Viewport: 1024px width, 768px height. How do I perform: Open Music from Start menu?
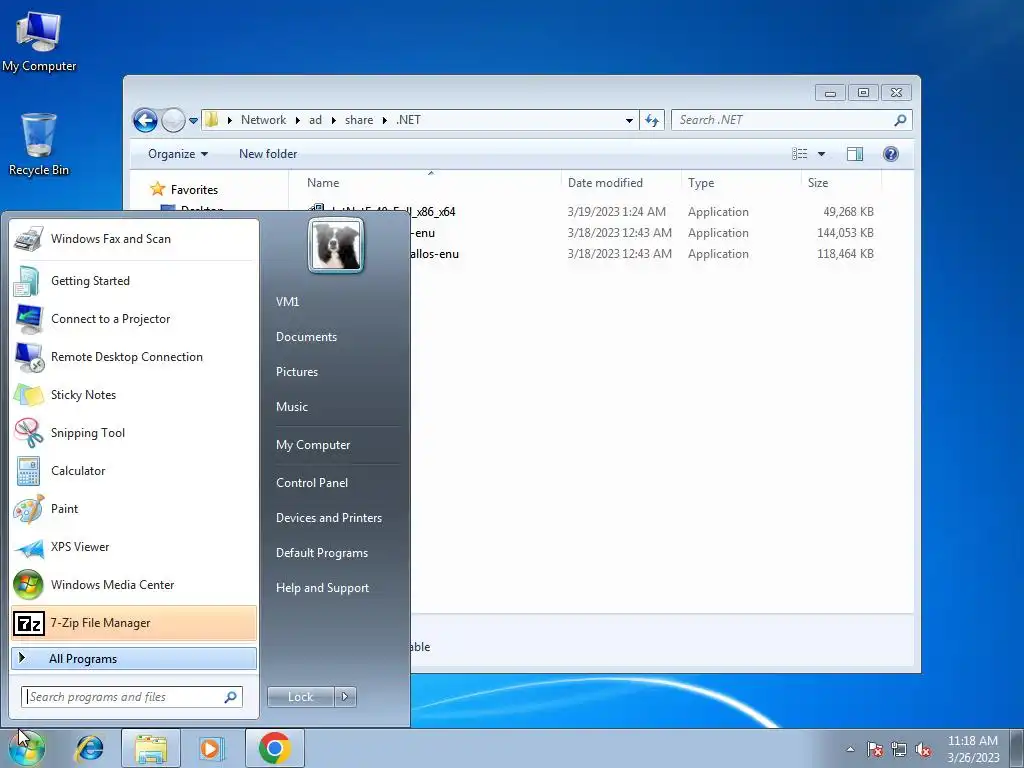[292, 407]
